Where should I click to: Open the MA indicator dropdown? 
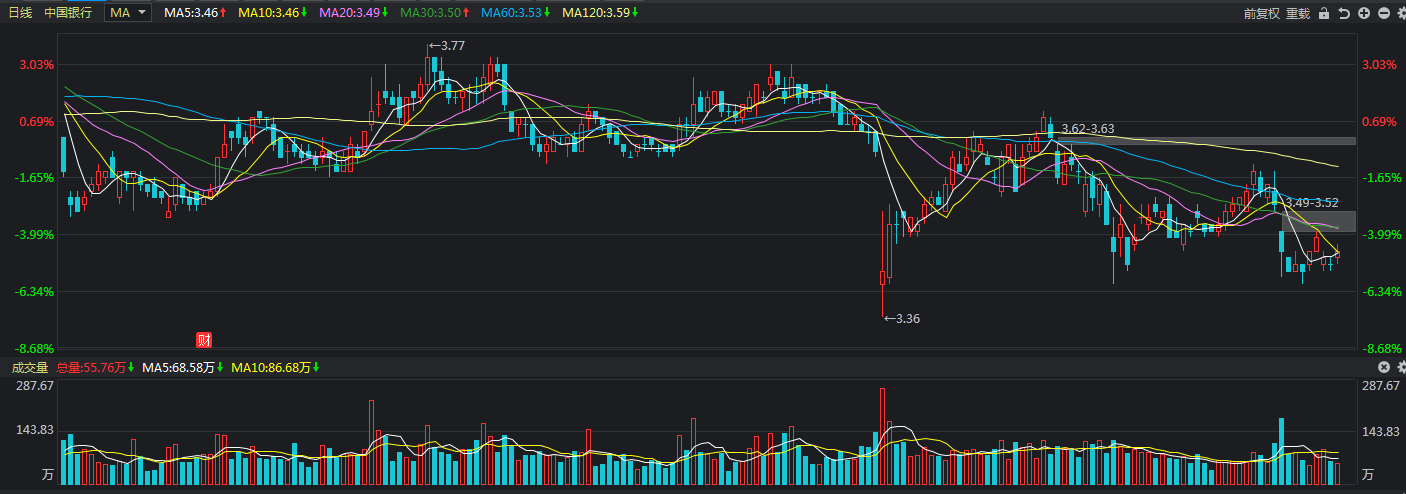(x=128, y=13)
